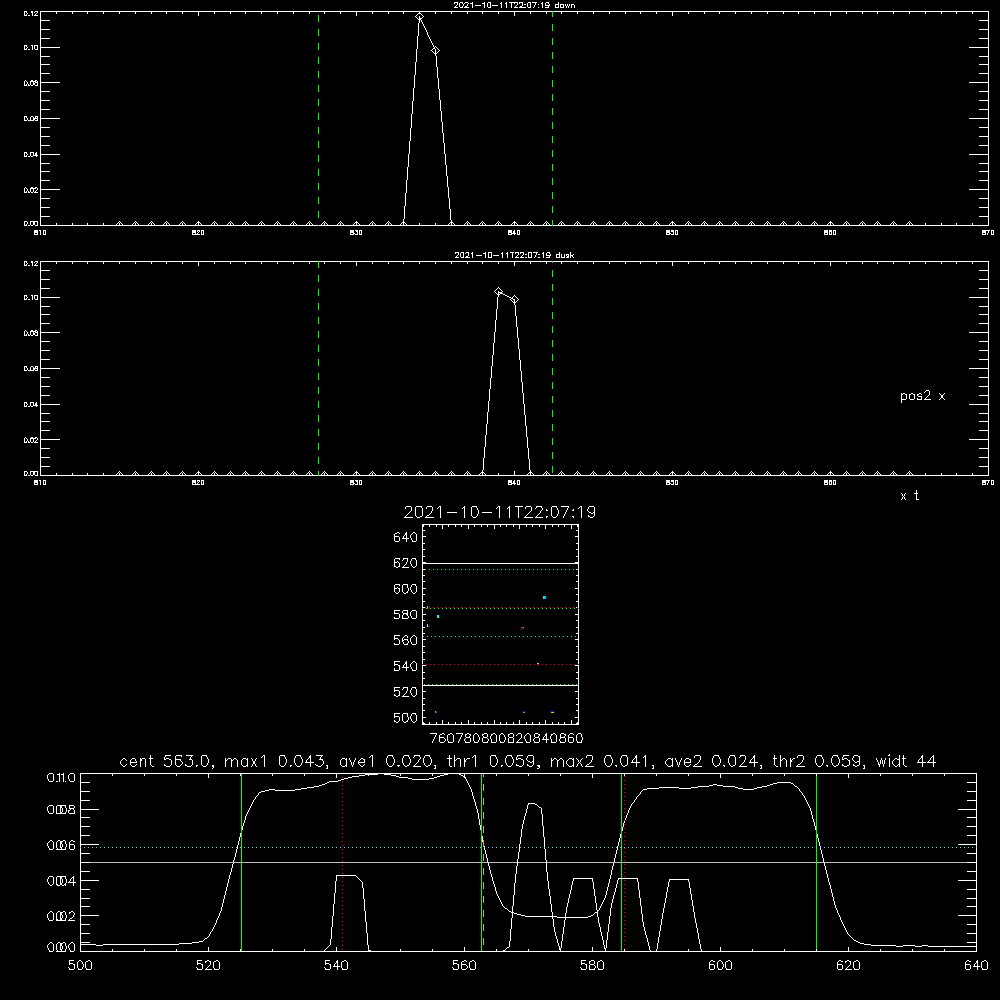This screenshot has height=1000, width=1000.
Task: Click the '500' x-axis label of bottom plot
Action: (x=80, y=965)
